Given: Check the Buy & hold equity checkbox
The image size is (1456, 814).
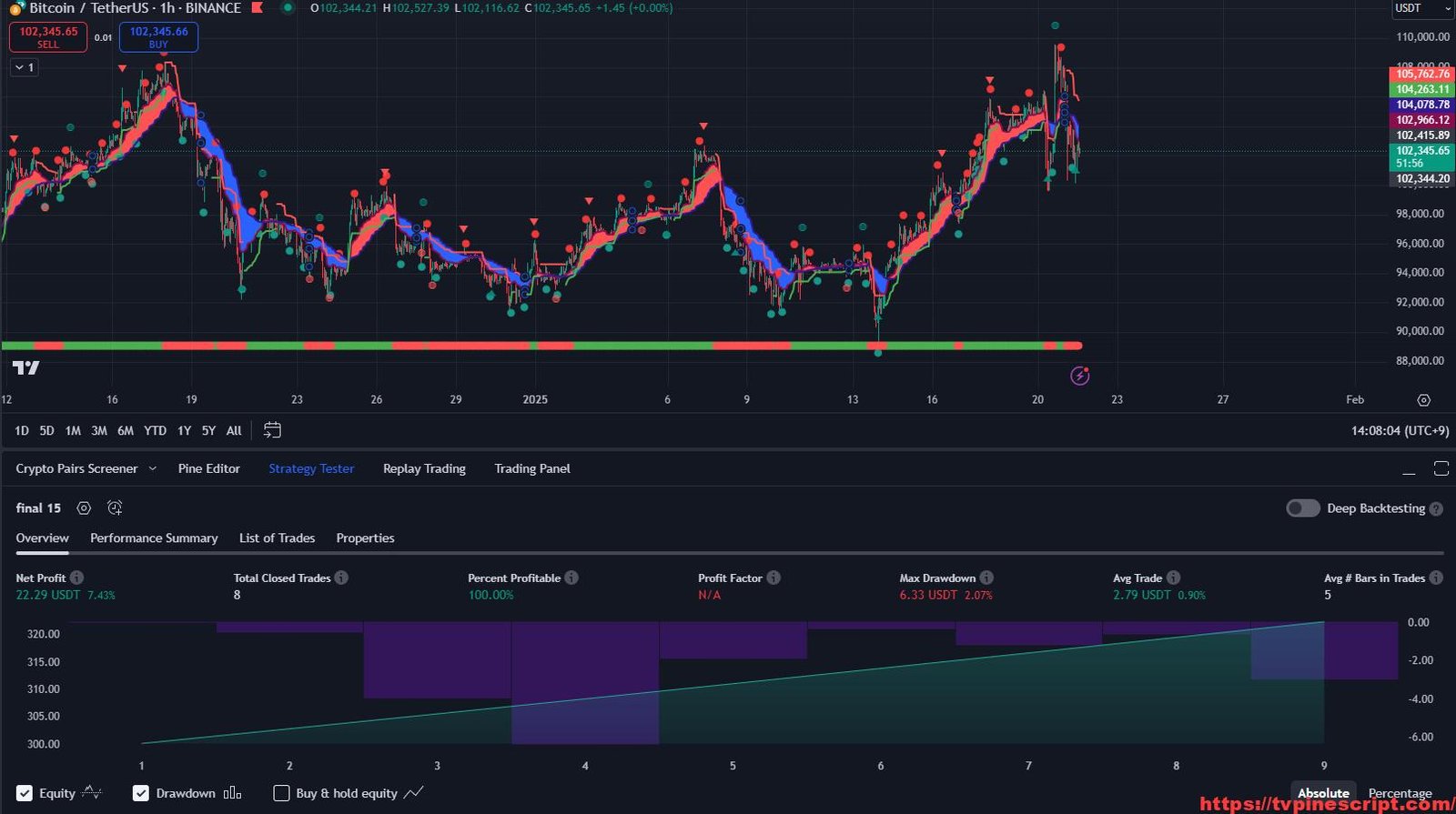Looking at the screenshot, I should (281, 793).
